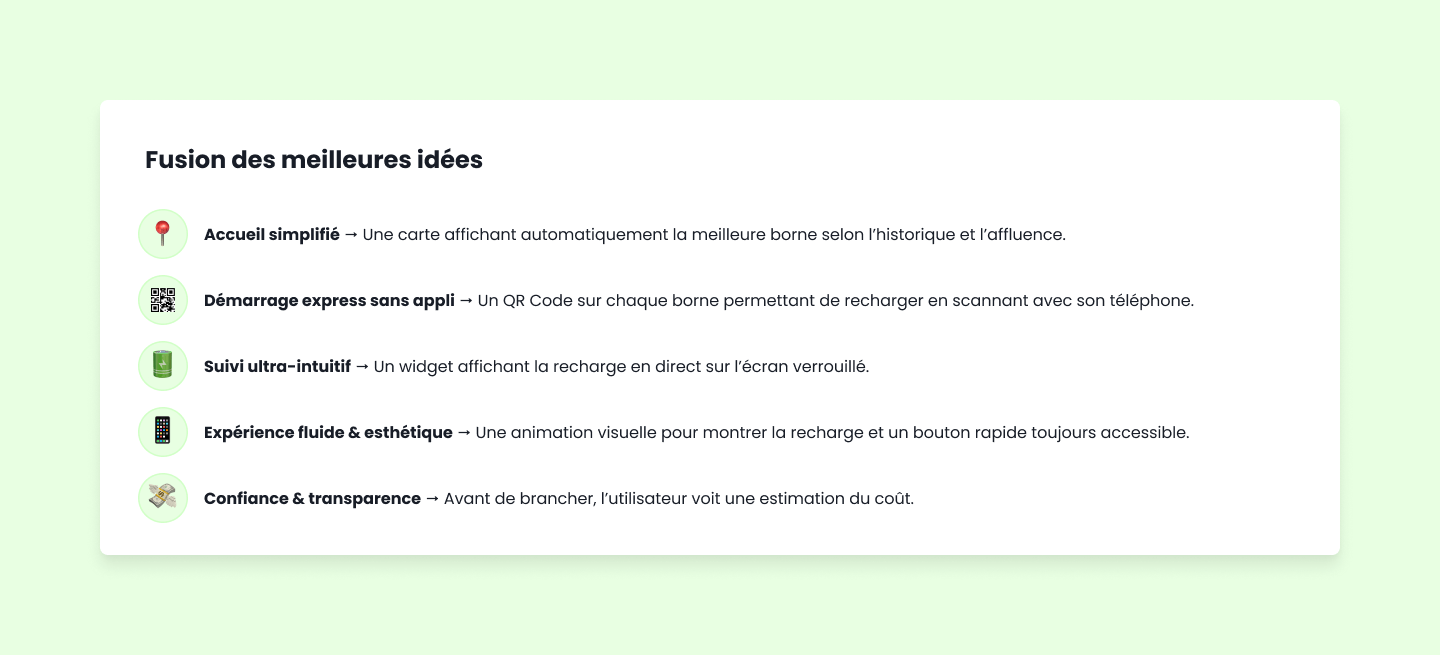Click the lock screen widget description
1440x655 pixels.
(x=621, y=367)
